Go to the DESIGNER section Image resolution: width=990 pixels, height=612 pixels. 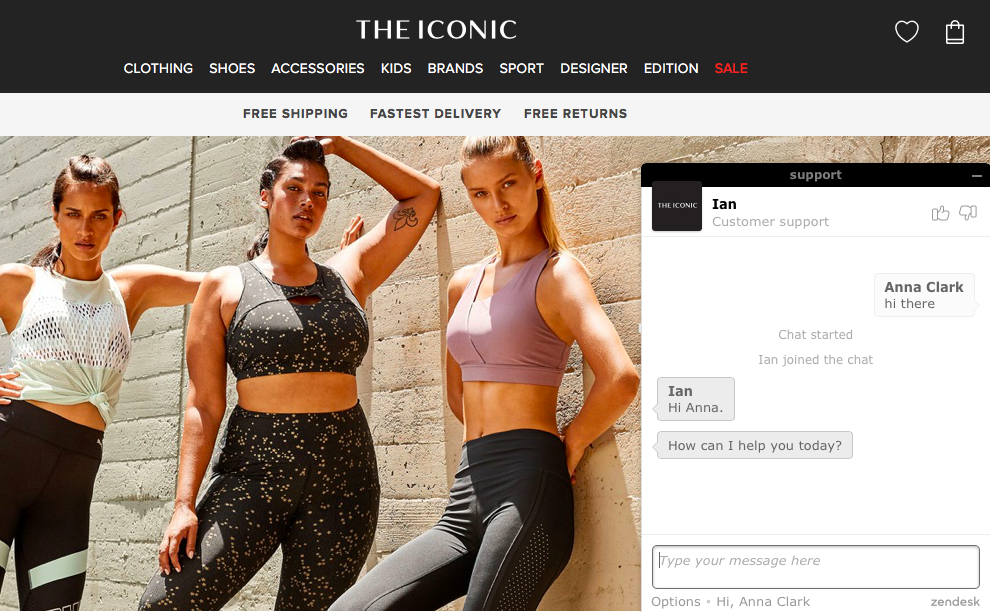click(x=593, y=68)
